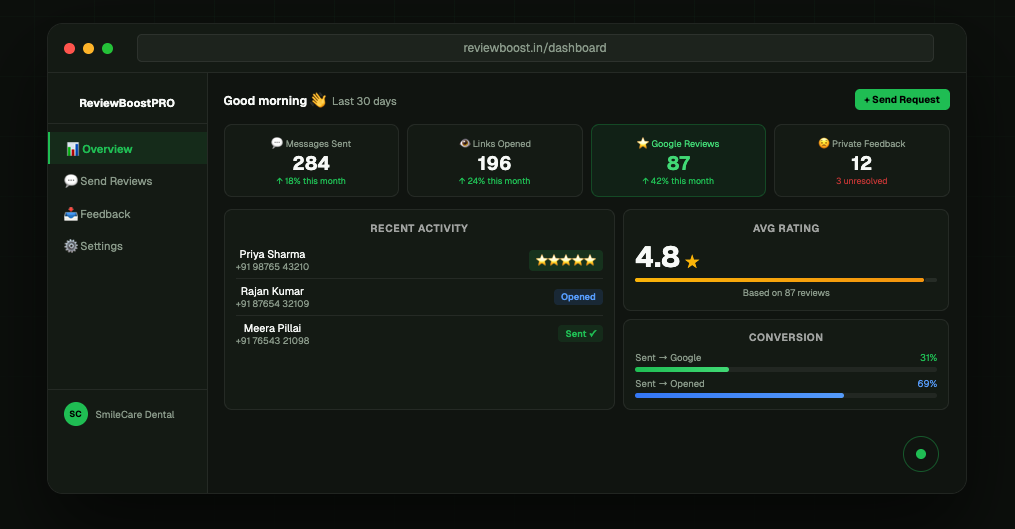Select the Messages Sent stat card
Viewport: 1015px width, 529px height.
point(311,161)
